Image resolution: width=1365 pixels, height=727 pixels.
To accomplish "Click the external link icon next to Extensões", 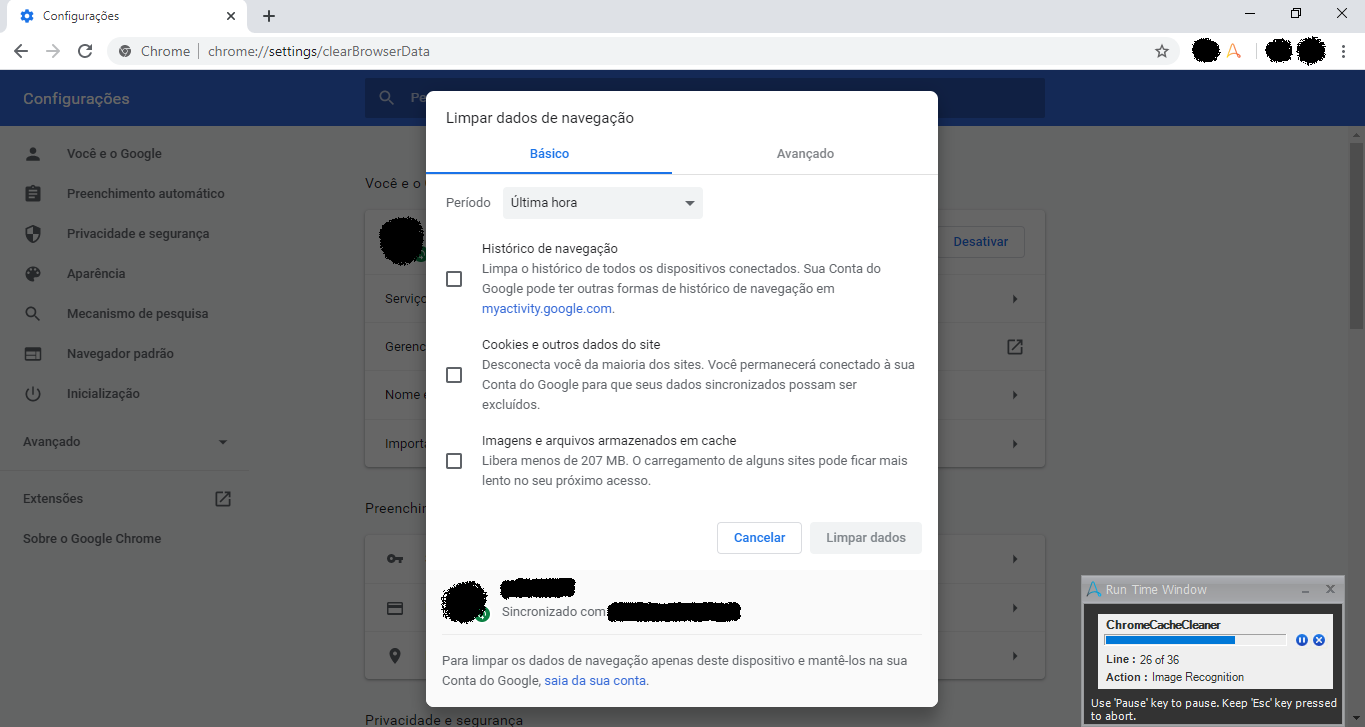I will [223, 498].
